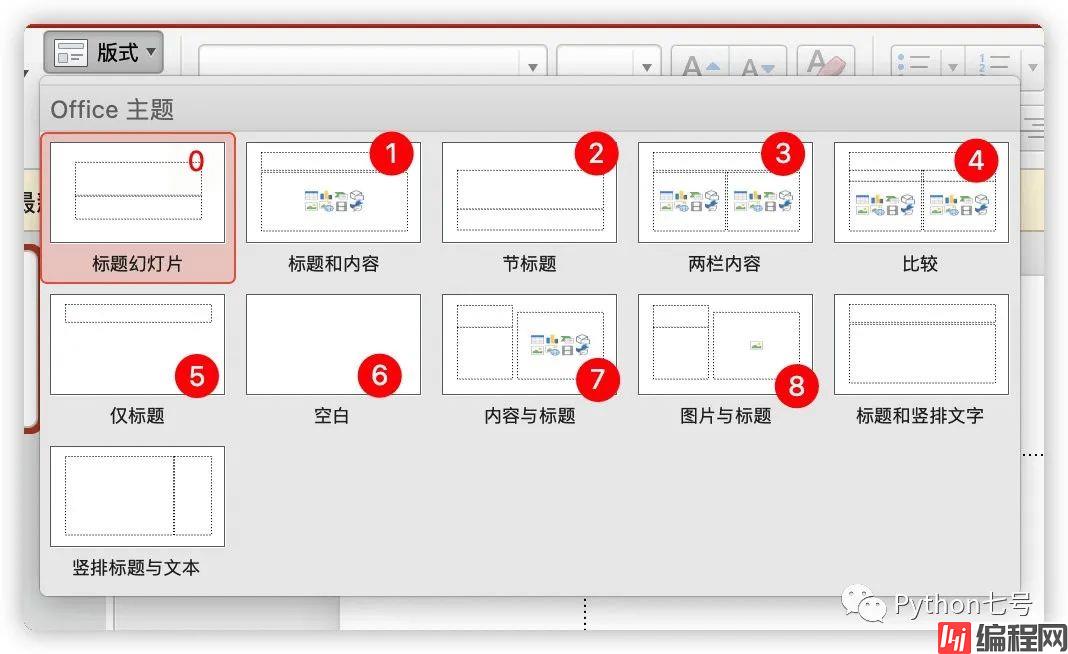Select the 标题和竖排文字 layout
The height and width of the screenshot is (654, 1068).
pos(920,345)
